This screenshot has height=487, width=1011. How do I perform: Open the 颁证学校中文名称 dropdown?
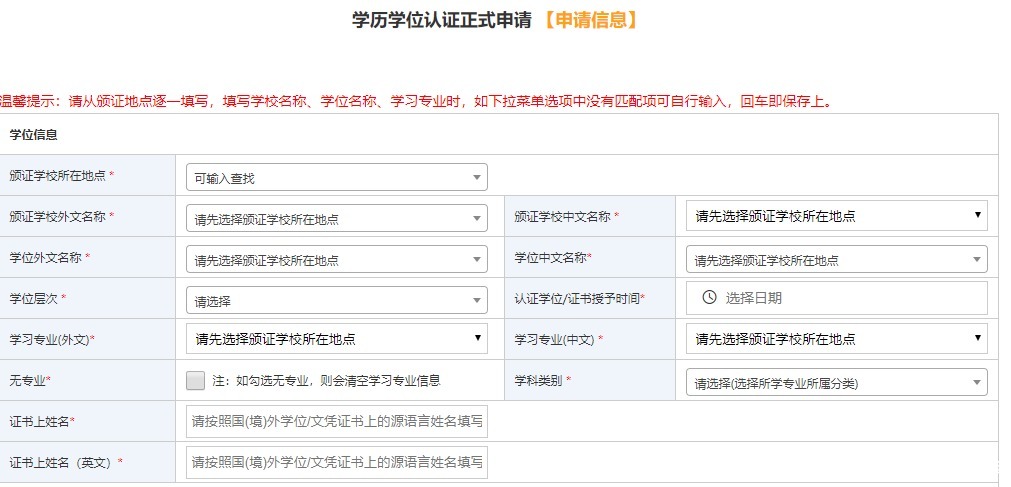tap(836, 215)
